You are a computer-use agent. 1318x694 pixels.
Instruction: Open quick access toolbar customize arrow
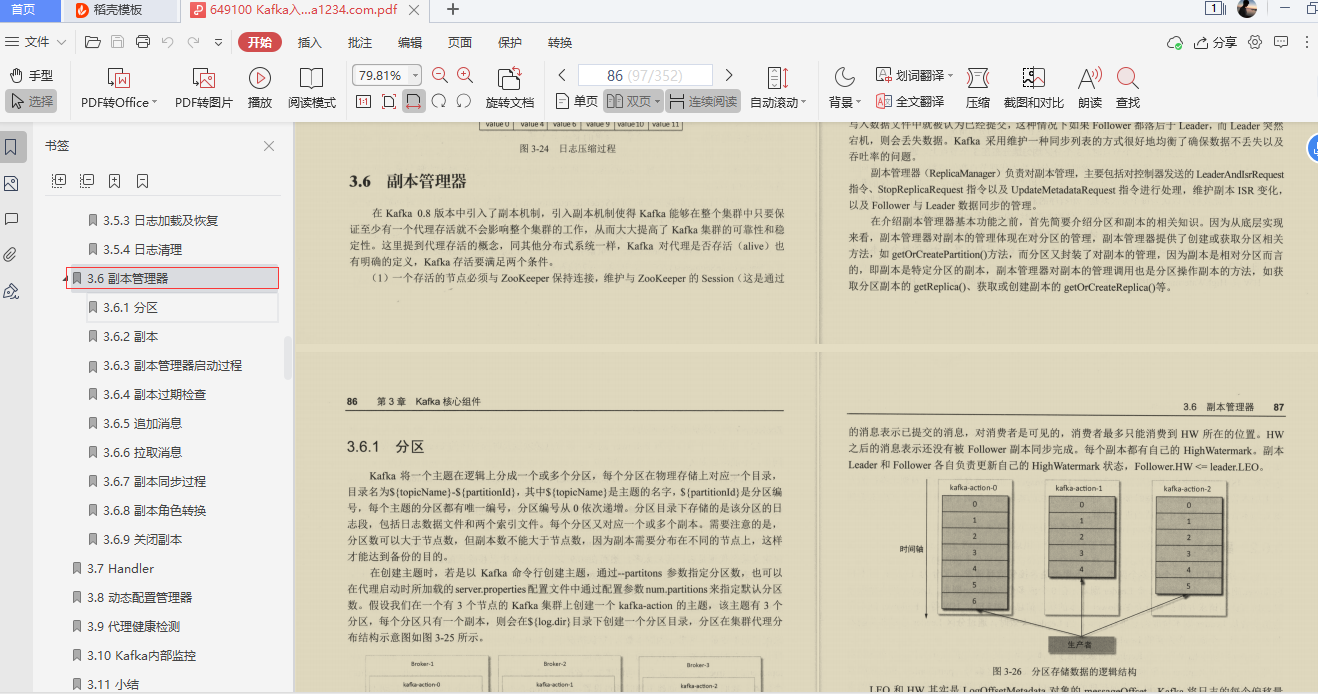(219, 42)
